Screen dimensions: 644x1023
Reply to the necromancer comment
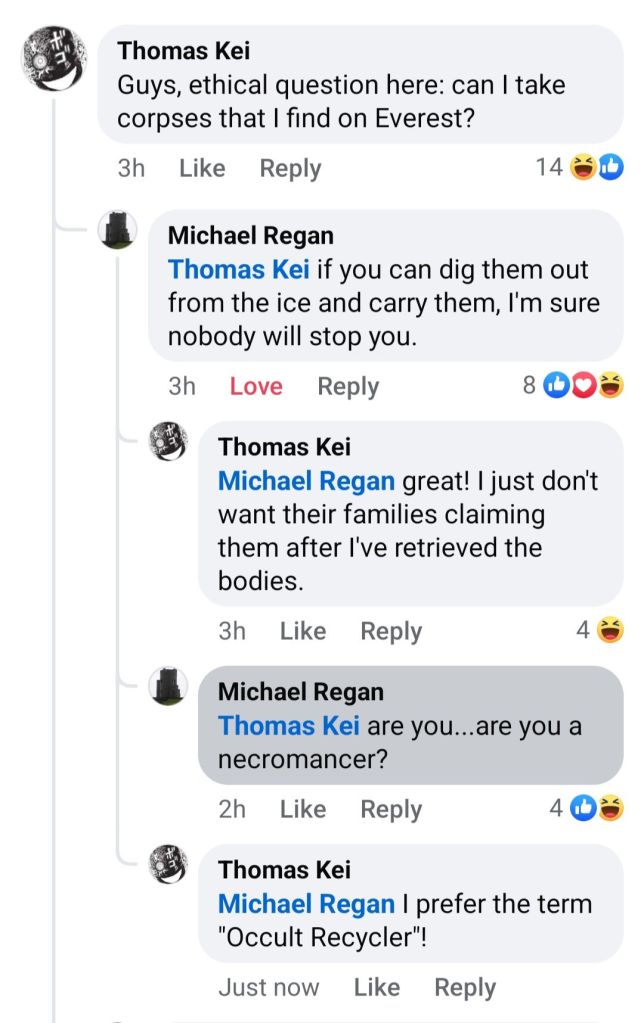[391, 809]
